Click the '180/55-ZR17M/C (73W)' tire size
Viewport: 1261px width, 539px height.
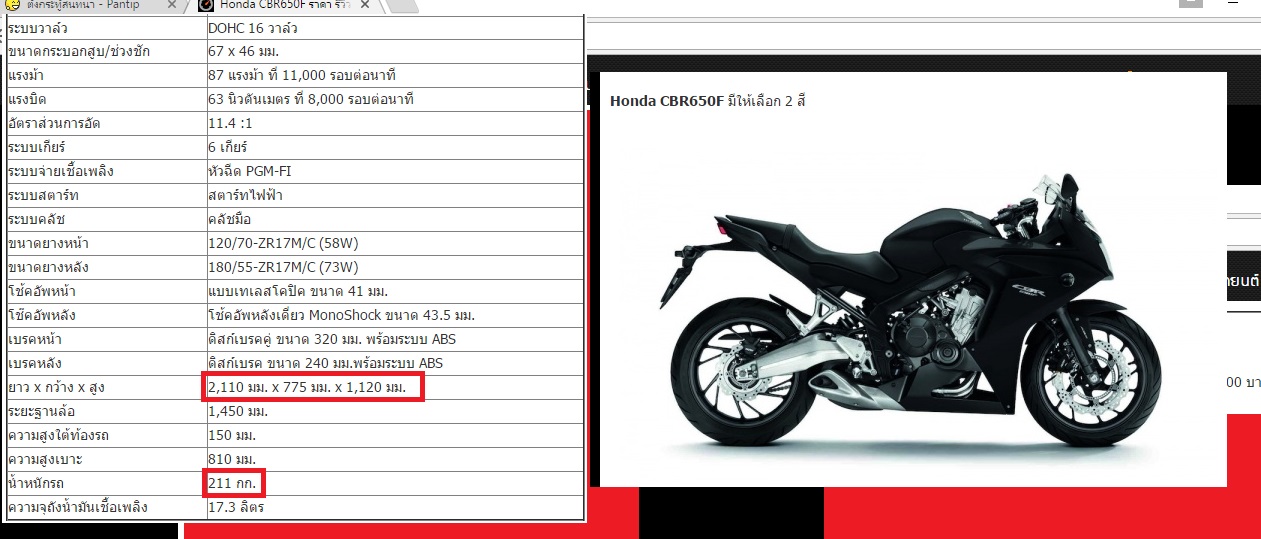coord(283,268)
